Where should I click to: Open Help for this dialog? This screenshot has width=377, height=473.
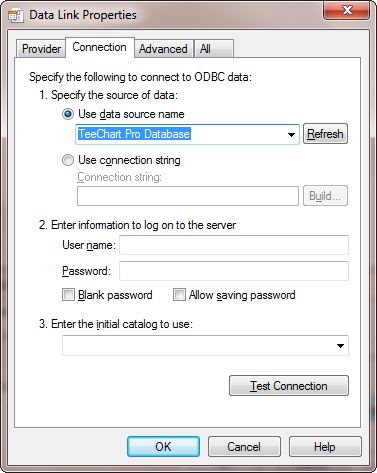point(325,447)
